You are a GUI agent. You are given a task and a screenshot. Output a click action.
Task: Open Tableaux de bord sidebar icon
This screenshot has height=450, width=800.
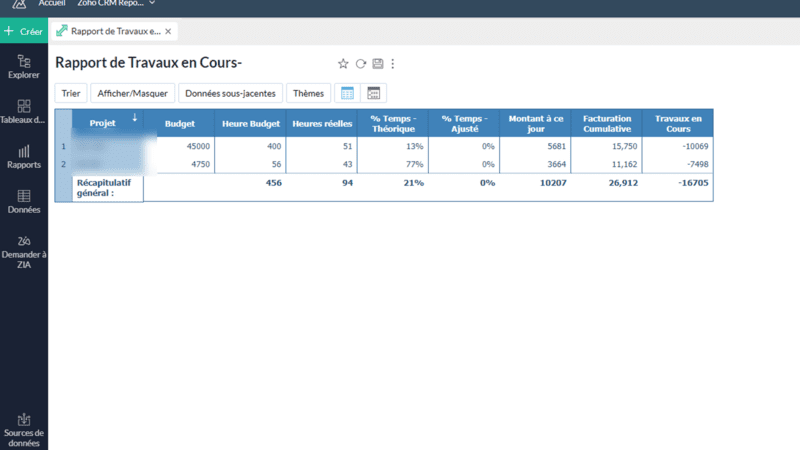(24, 111)
